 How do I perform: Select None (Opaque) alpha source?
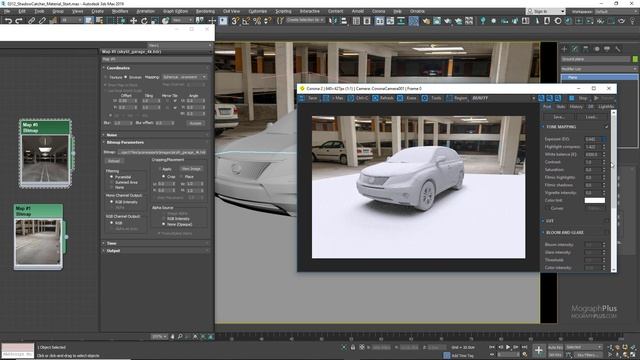point(164,224)
